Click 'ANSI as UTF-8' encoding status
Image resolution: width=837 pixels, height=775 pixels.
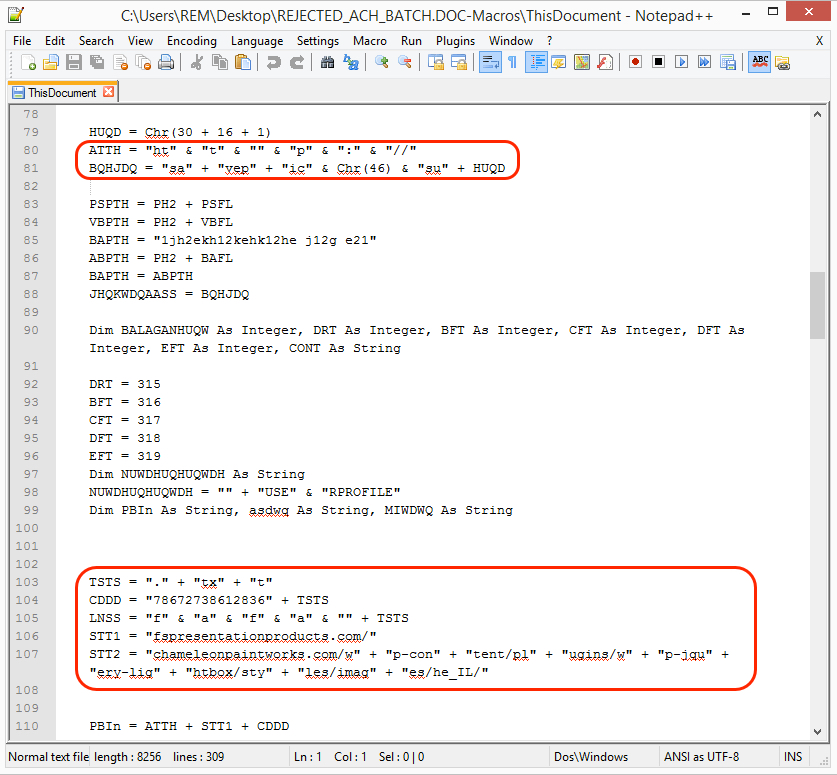(x=701, y=757)
